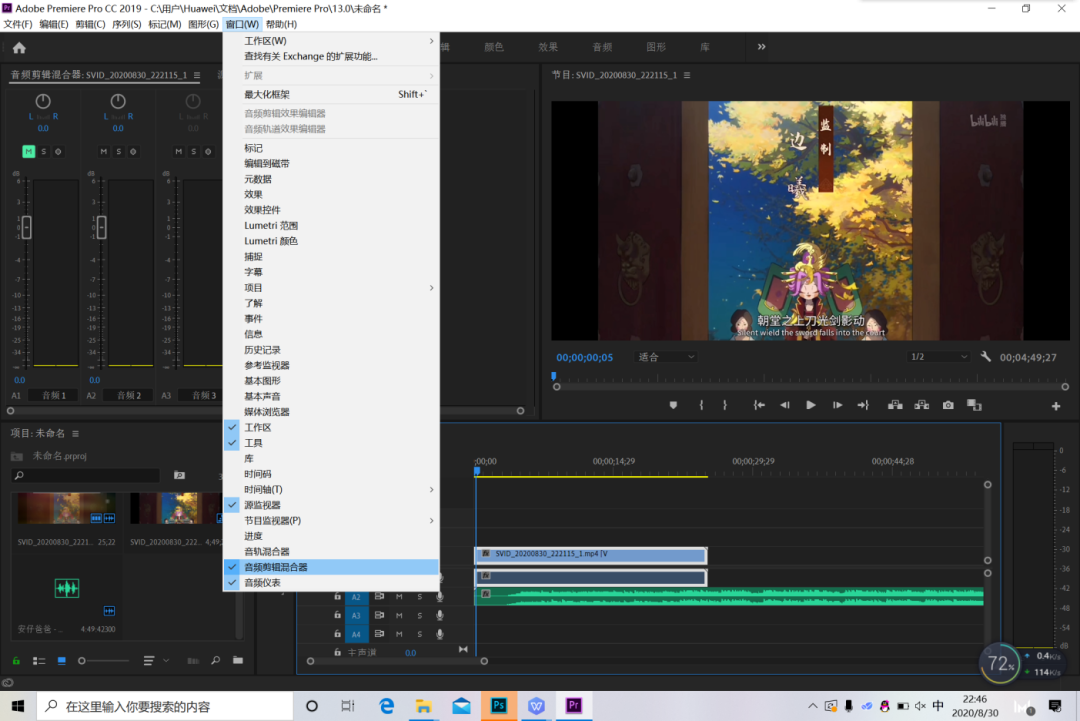Switch Project panel to icon view
1080x721 pixels.
61,660
